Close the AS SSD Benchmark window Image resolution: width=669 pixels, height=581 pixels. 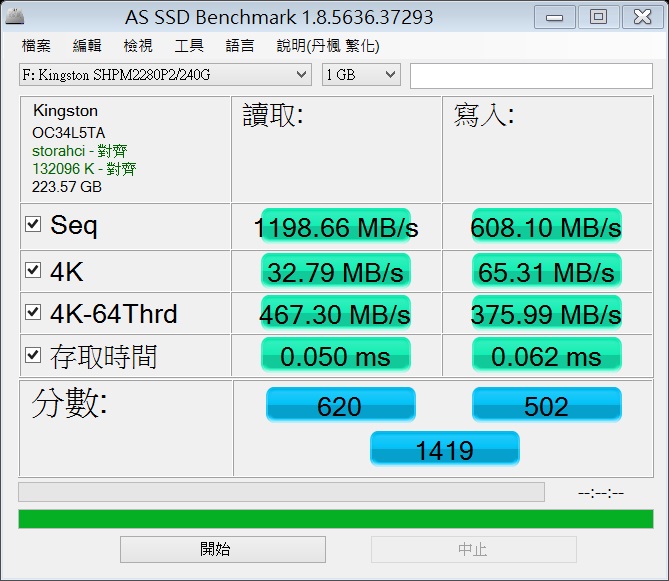point(643,17)
